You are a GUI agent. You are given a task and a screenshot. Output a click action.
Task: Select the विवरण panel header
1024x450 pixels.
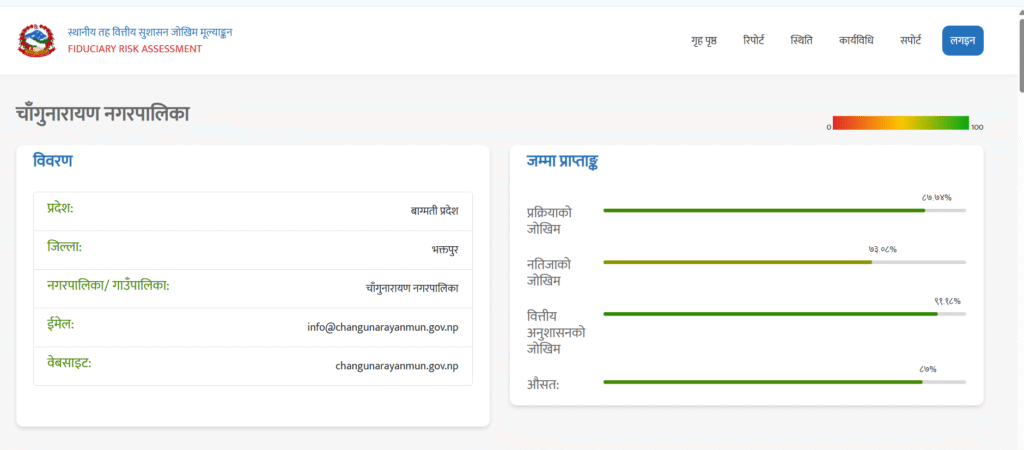[x=52, y=160]
